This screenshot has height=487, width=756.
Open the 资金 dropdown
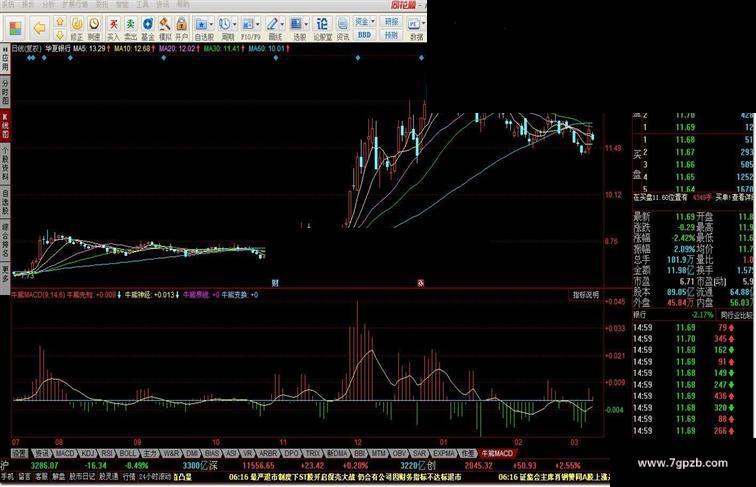(x=364, y=22)
